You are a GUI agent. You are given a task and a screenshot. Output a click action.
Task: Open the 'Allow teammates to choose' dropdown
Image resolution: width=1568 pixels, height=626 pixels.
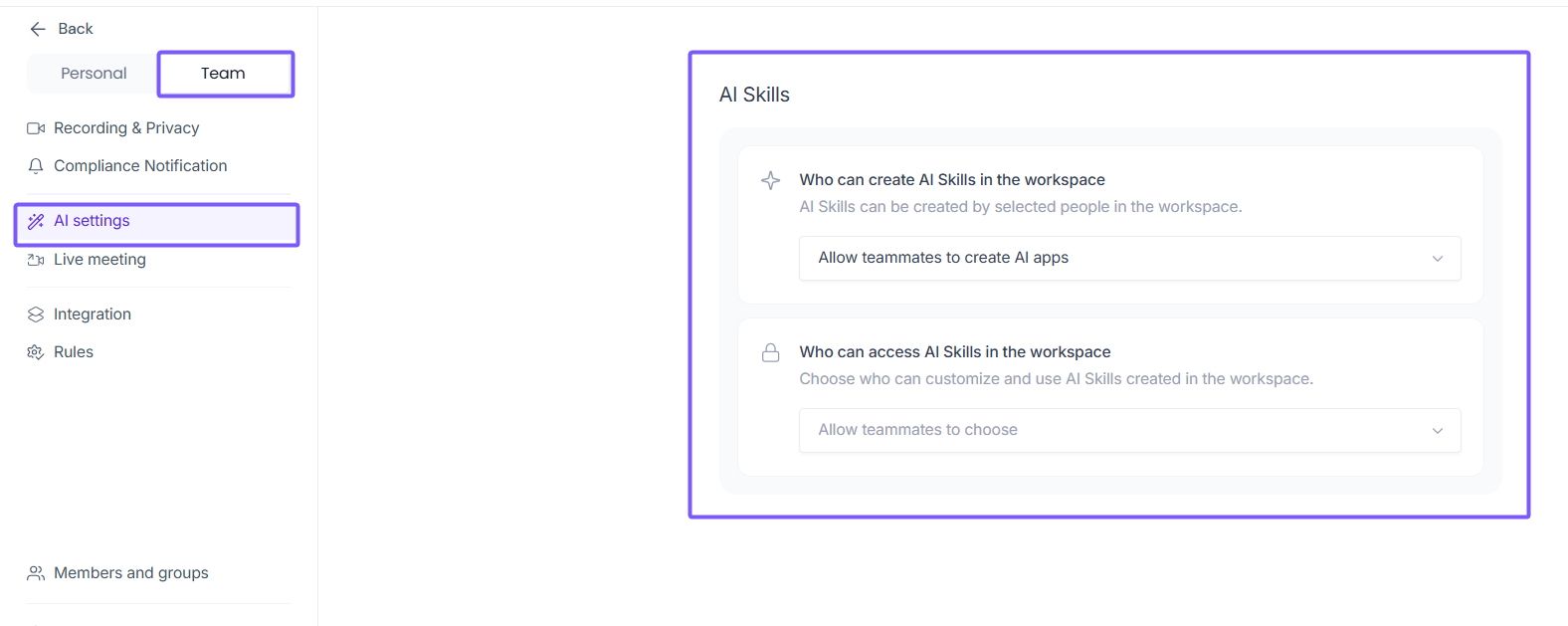click(1129, 430)
